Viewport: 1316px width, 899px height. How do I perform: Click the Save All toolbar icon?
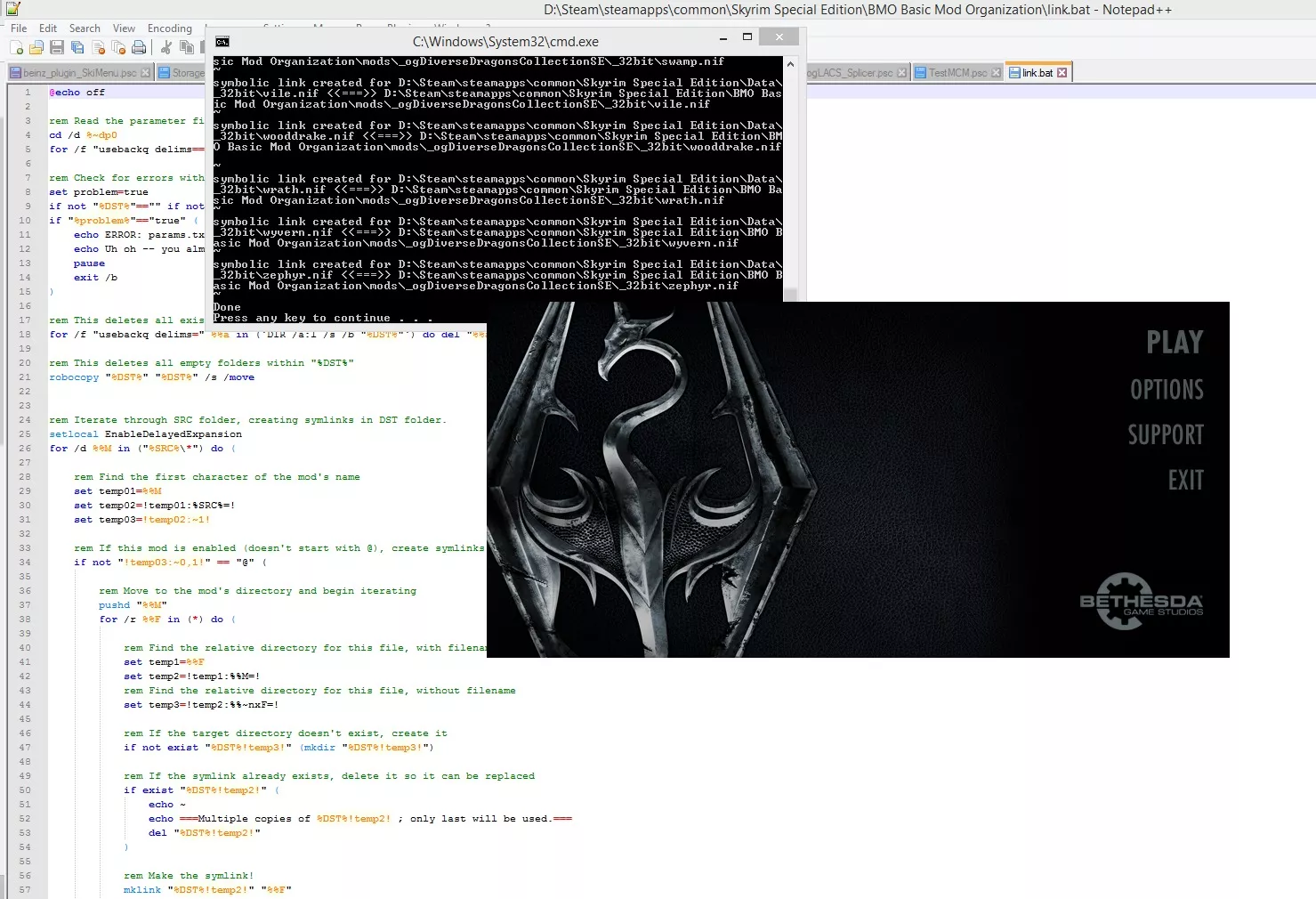click(x=77, y=48)
